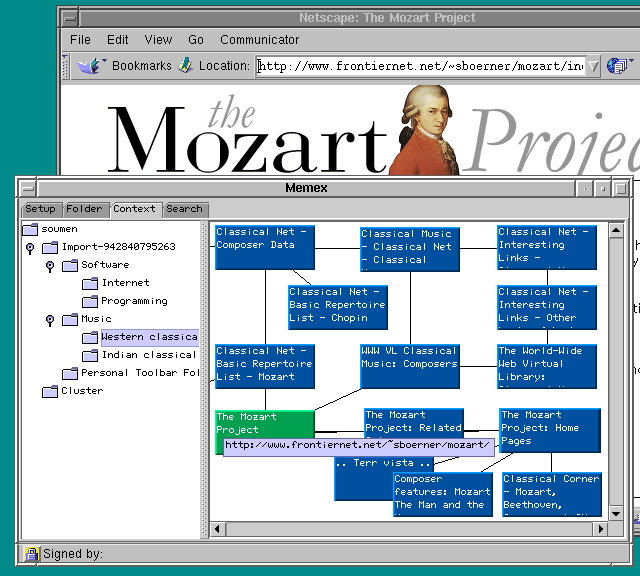This screenshot has width=640, height=576.
Task: Select the Context tab
Action: (x=135, y=209)
